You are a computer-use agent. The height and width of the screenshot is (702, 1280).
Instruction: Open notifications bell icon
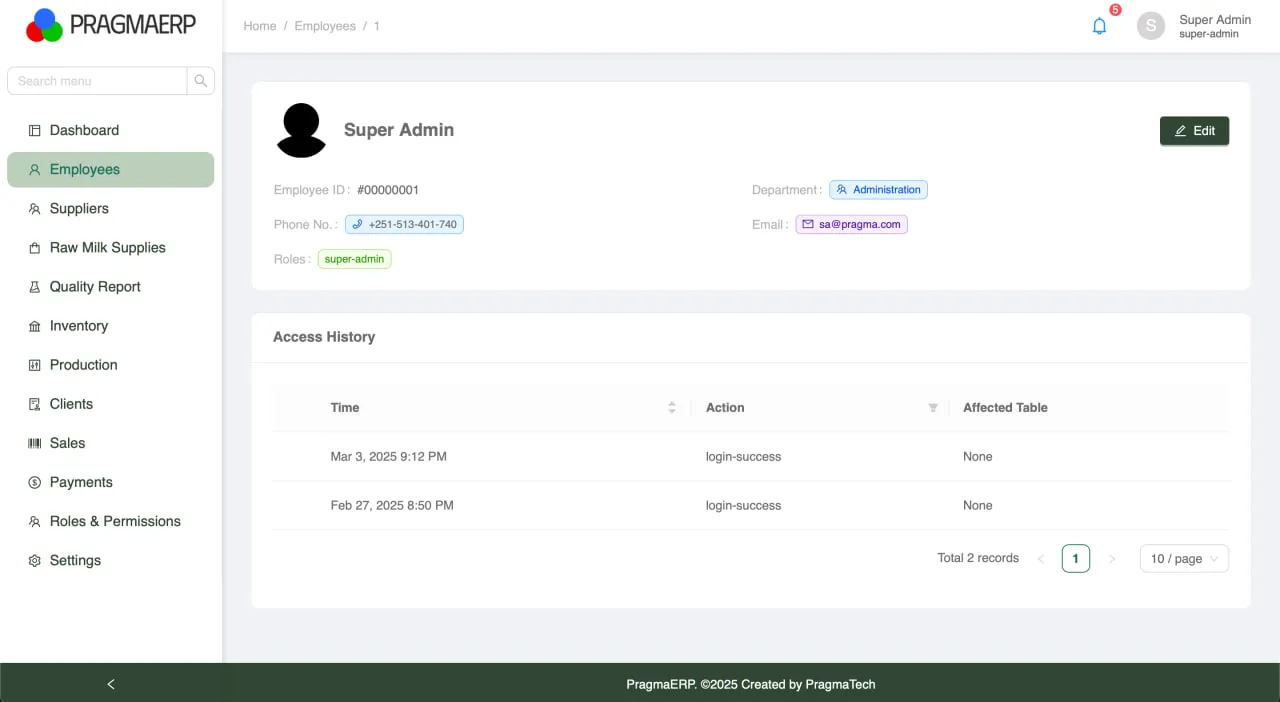pyautogui.click(x=1099, y=26)
